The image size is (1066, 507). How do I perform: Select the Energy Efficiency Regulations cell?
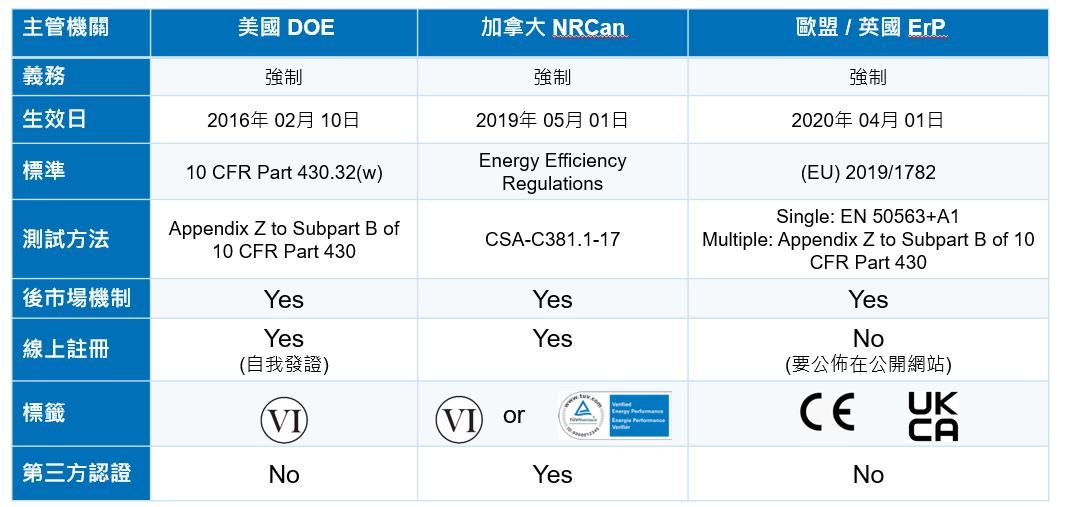click(x=553, y=172)
